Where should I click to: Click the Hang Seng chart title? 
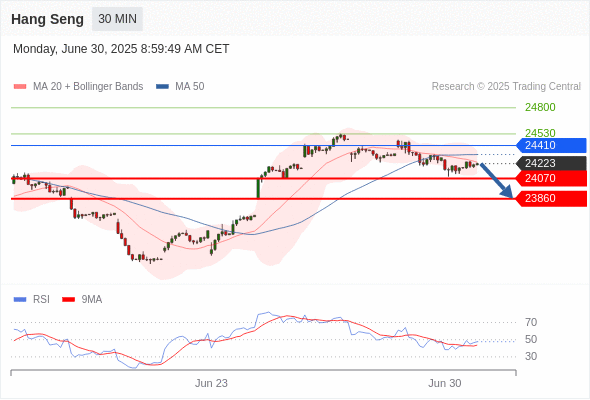pos(47,19)
